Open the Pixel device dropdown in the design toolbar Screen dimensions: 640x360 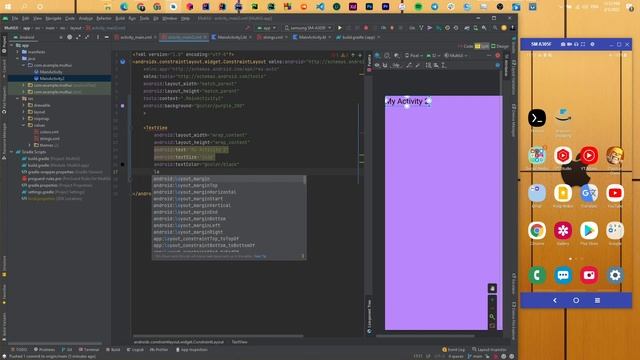click(x=413, y=56)
